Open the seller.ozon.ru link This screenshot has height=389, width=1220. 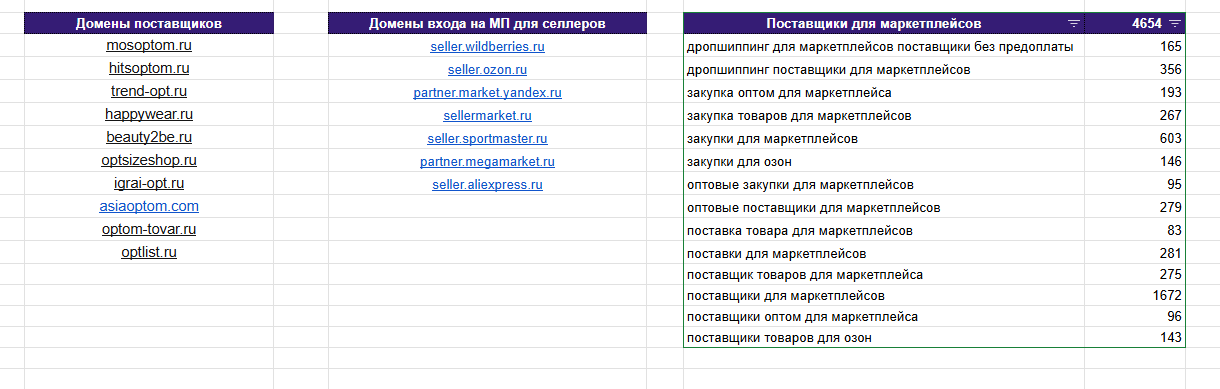click(487, 70)
